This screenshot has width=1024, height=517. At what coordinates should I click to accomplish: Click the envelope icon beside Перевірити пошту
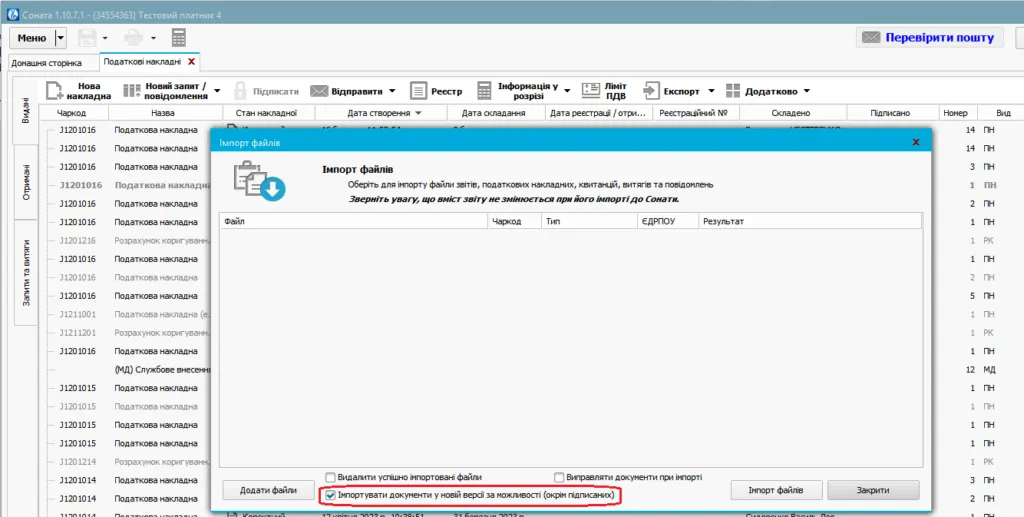(871, 38)
